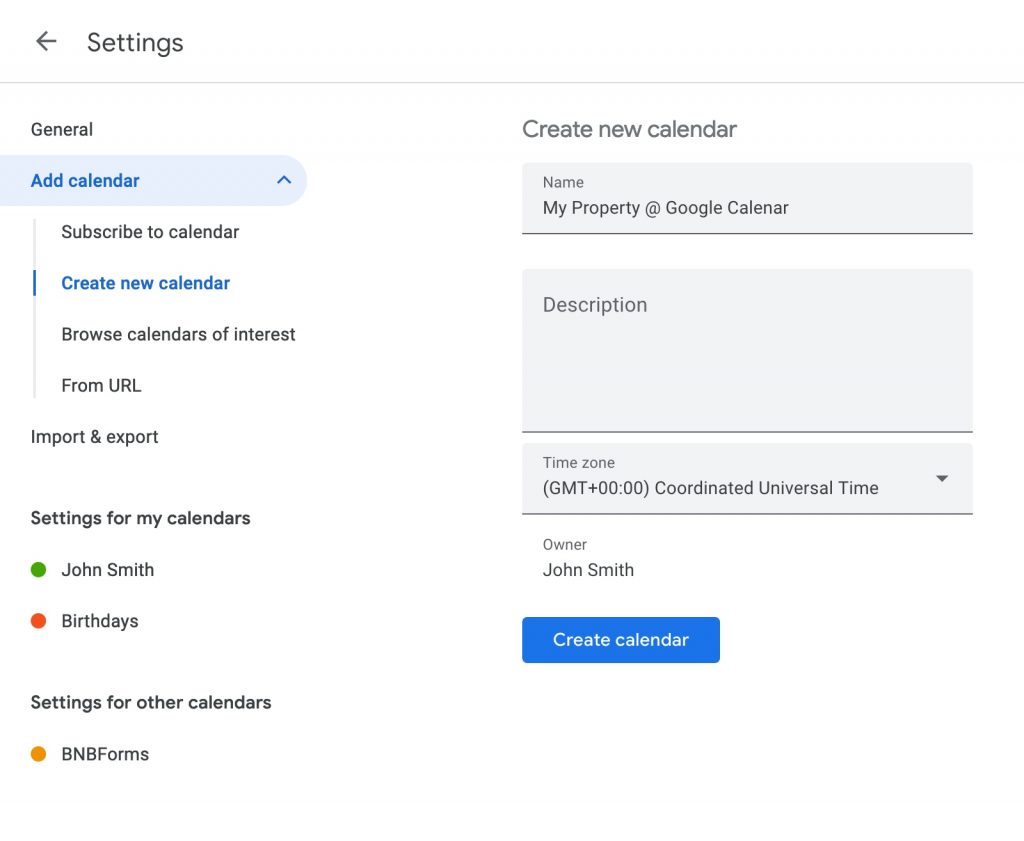Choose the From URL option
Screen dimensions: 1024x841
(101, 385)
